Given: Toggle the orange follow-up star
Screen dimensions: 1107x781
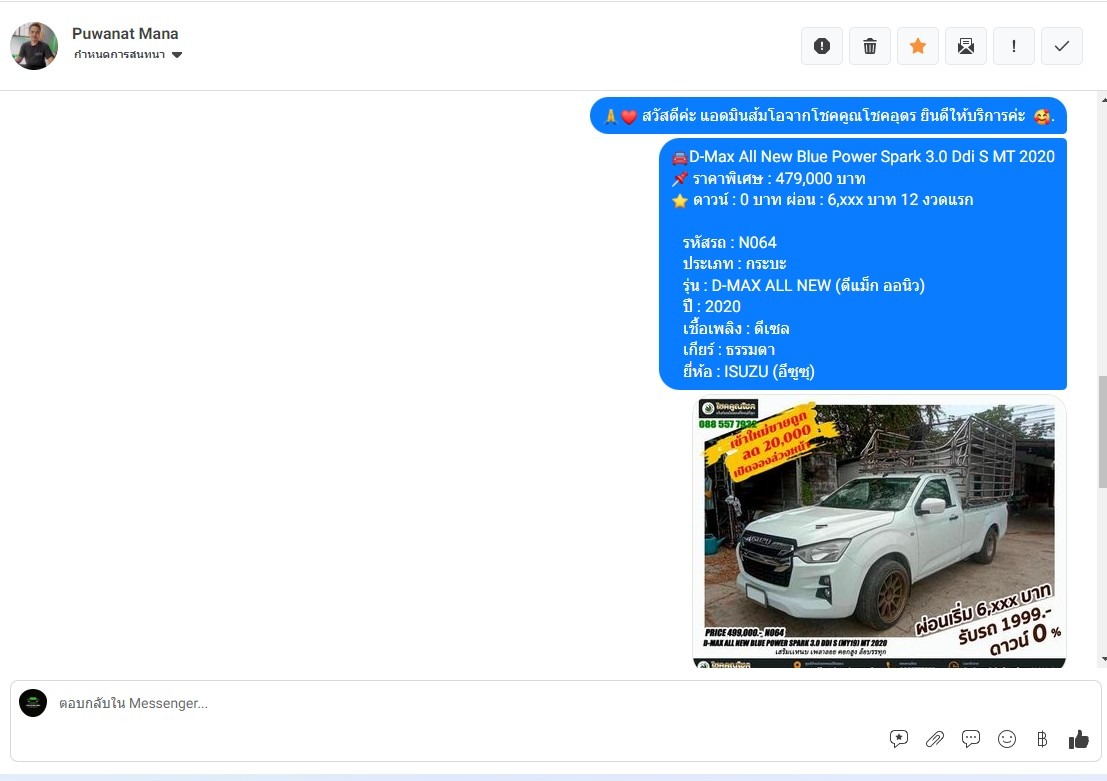Looking at the screenshot, I should [x=918, y=46].
